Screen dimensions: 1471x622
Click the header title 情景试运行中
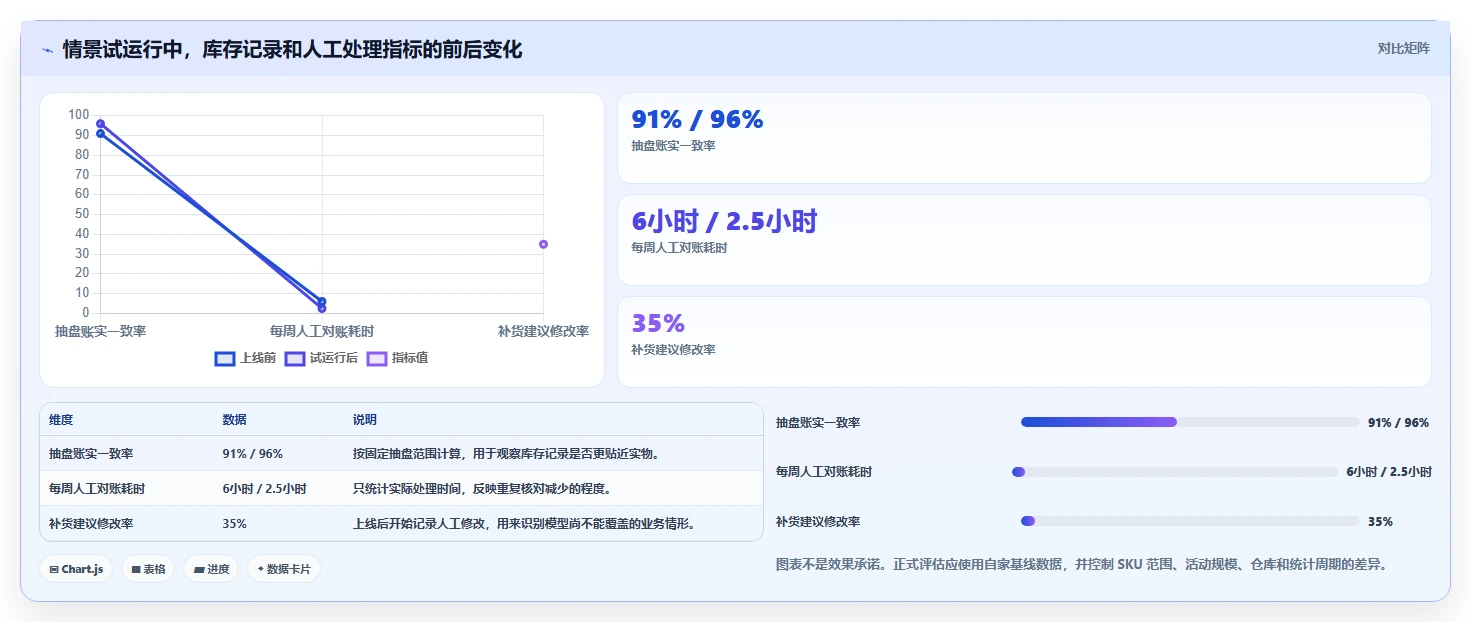point(292,49)
